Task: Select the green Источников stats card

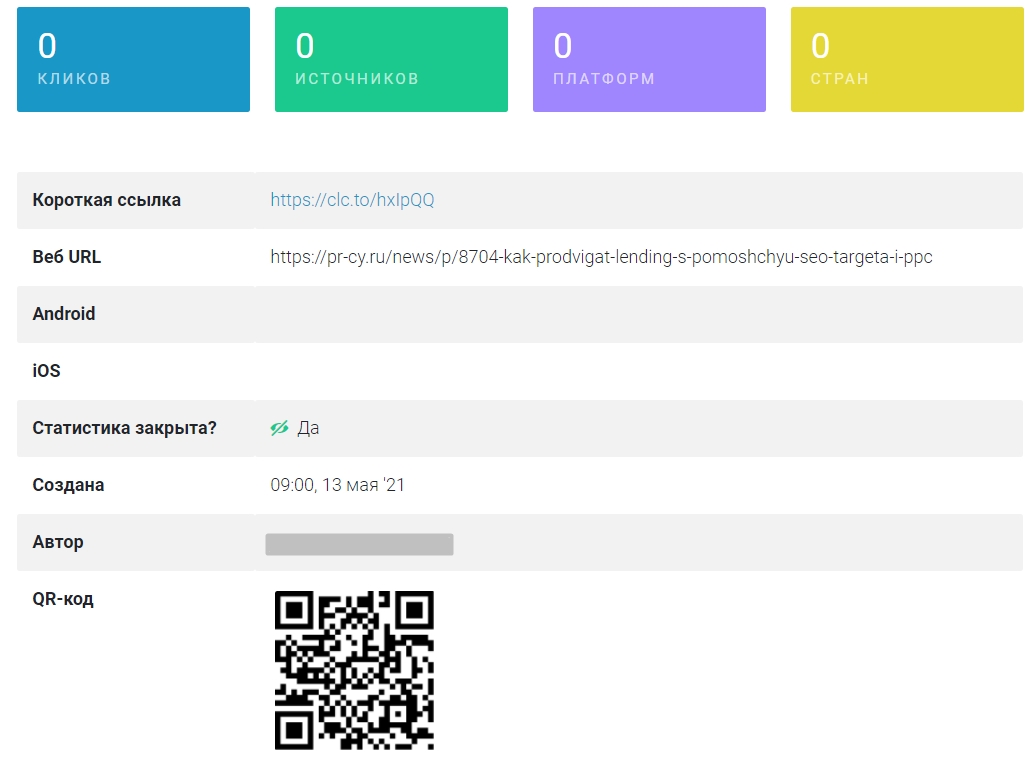Action: (391, 60)
